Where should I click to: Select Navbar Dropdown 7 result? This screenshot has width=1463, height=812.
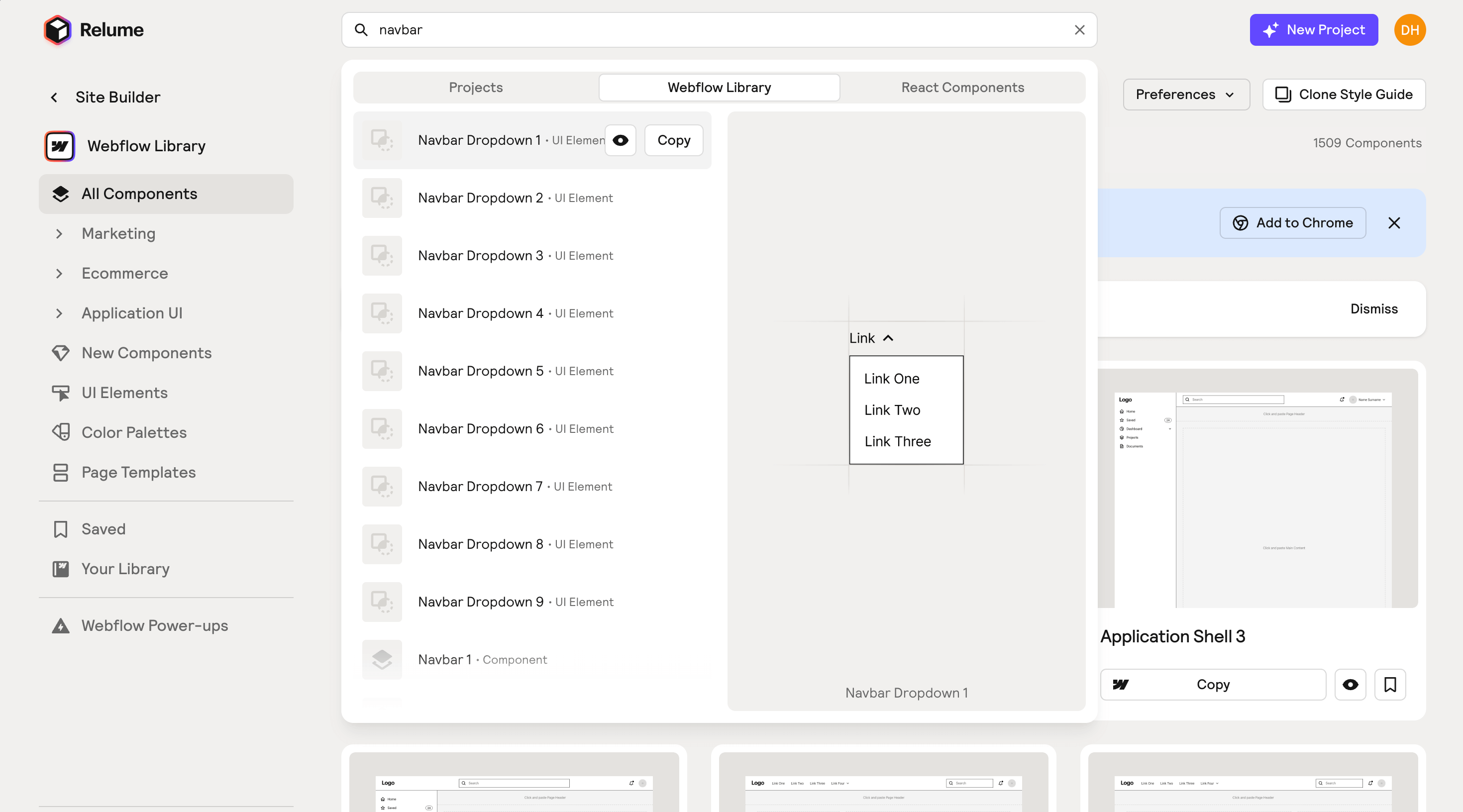tap(532, 487)
